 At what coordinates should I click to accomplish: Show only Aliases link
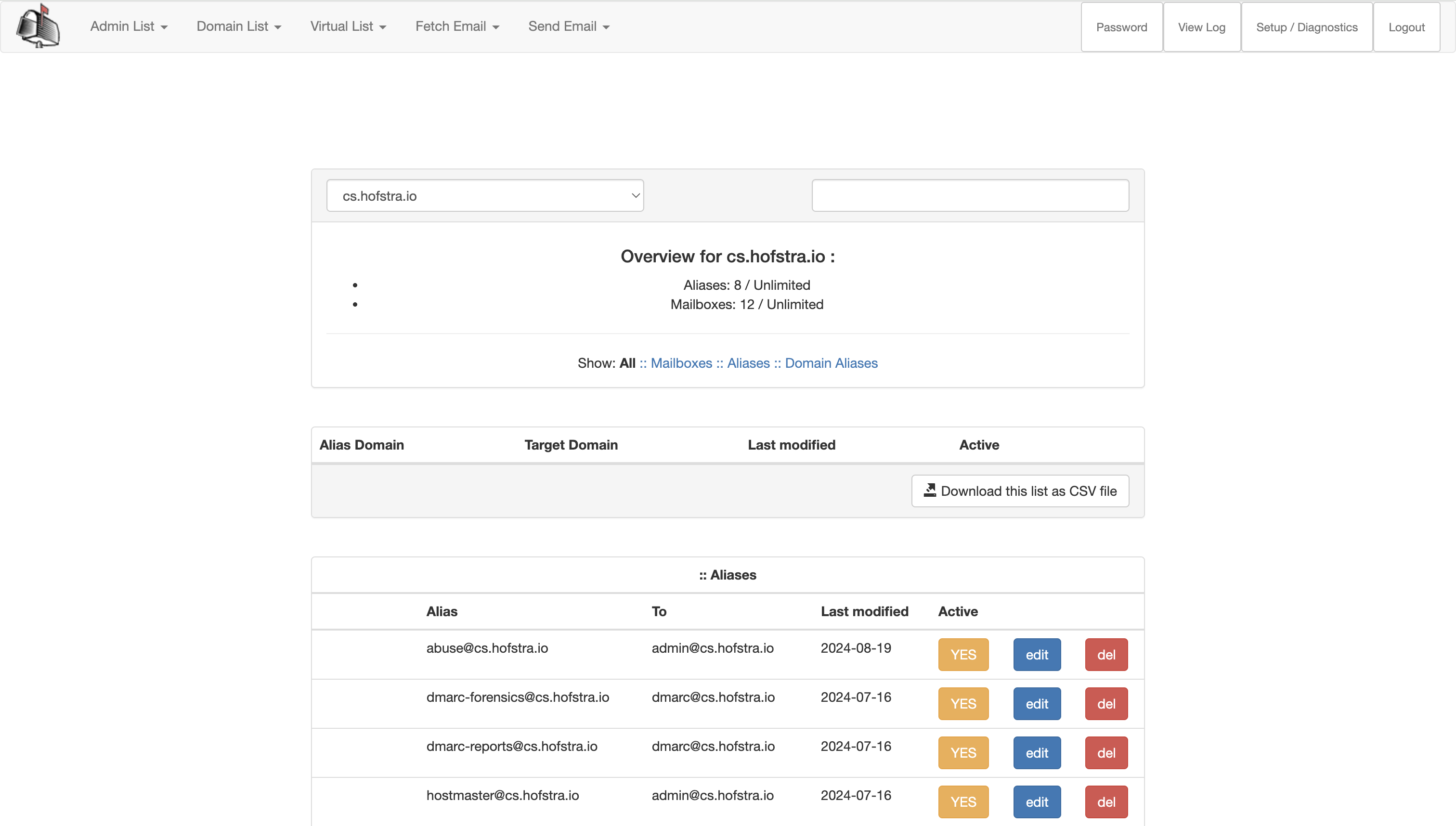click(x=748, y=363)
